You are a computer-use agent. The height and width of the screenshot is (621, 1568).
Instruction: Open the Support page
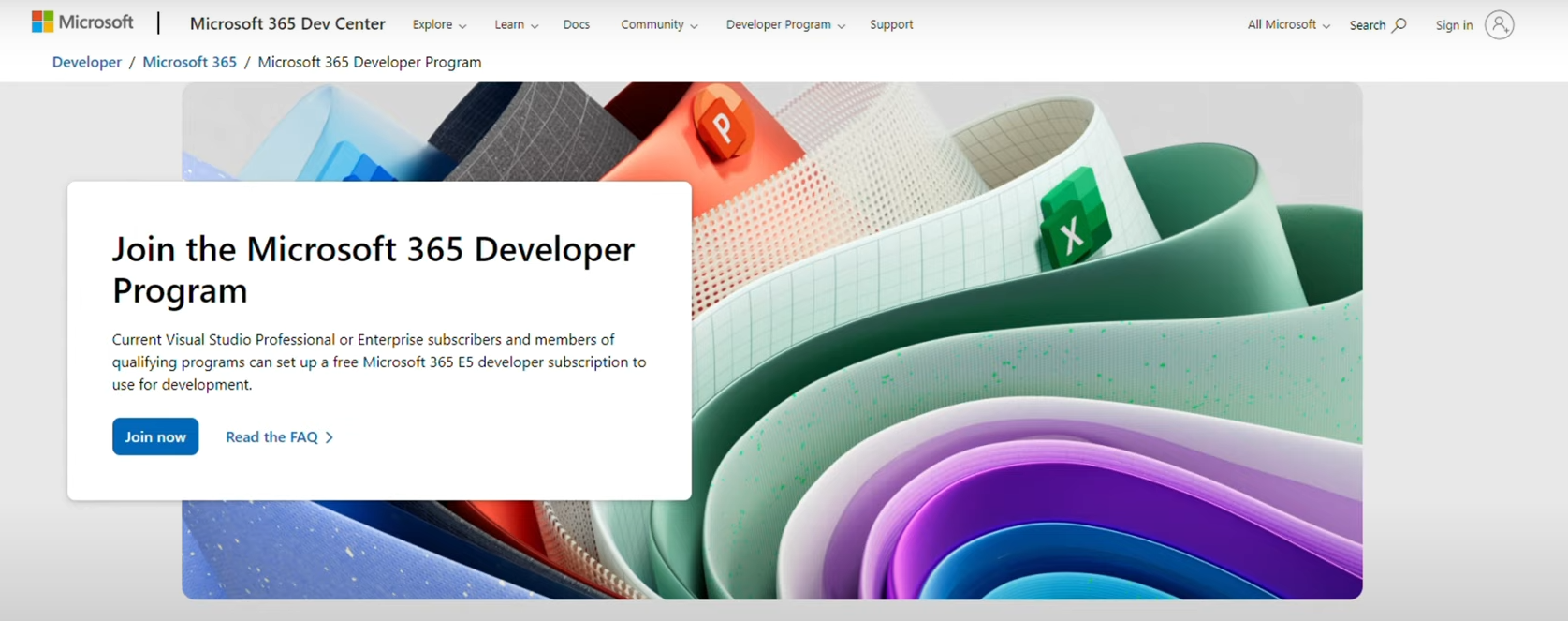pyautogui.click(x=891, y=25)
